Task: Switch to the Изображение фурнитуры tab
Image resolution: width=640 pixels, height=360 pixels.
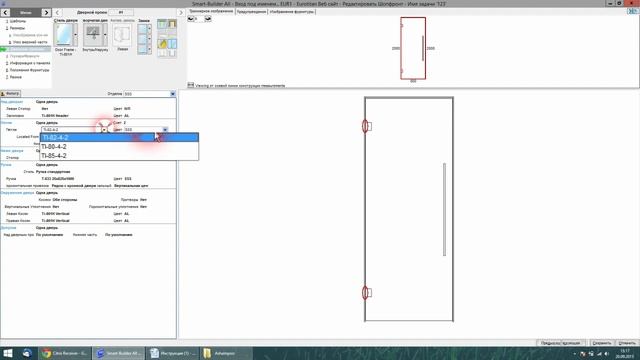Action: 292,12
